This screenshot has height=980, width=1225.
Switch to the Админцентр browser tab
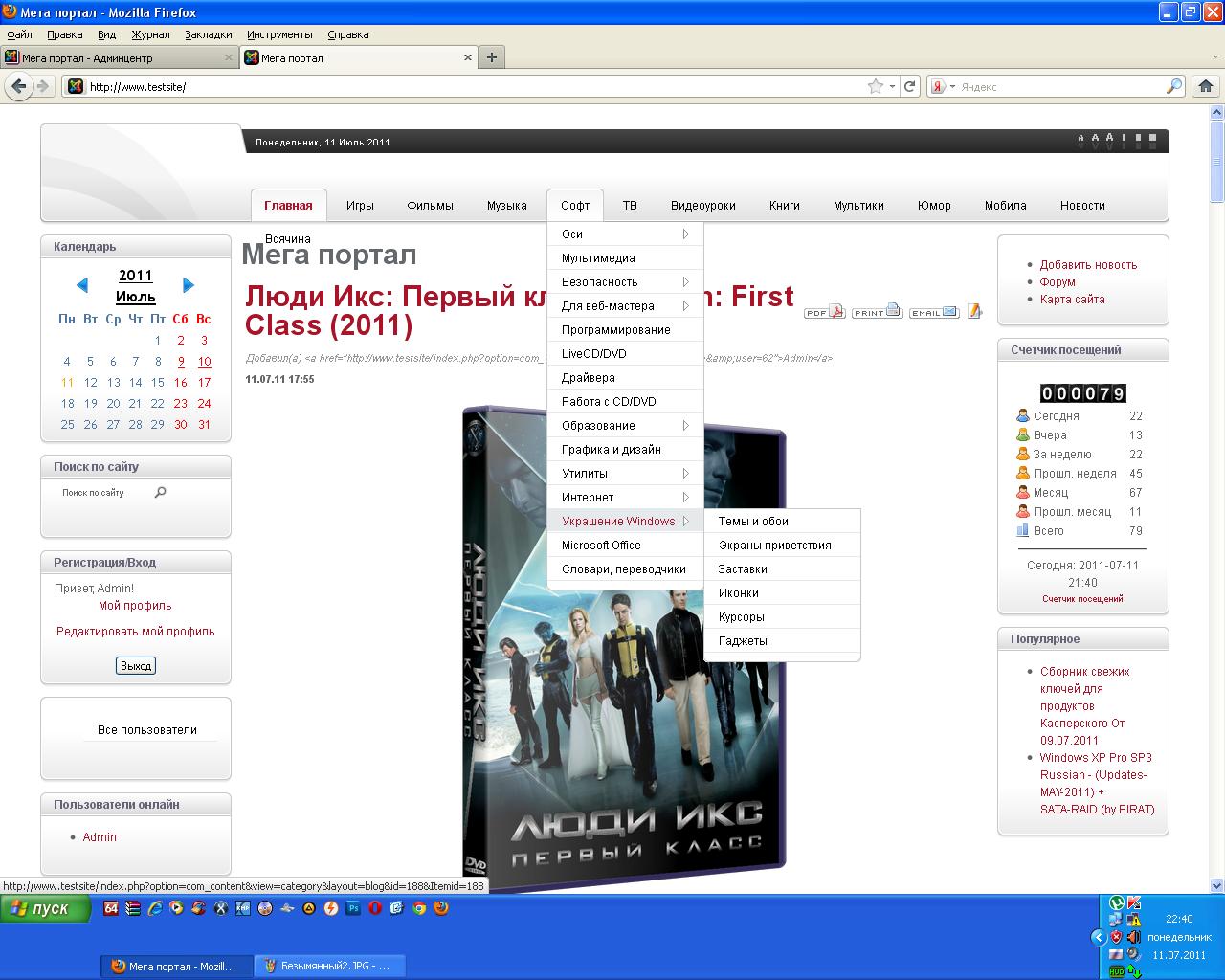(x=120, y=57)
